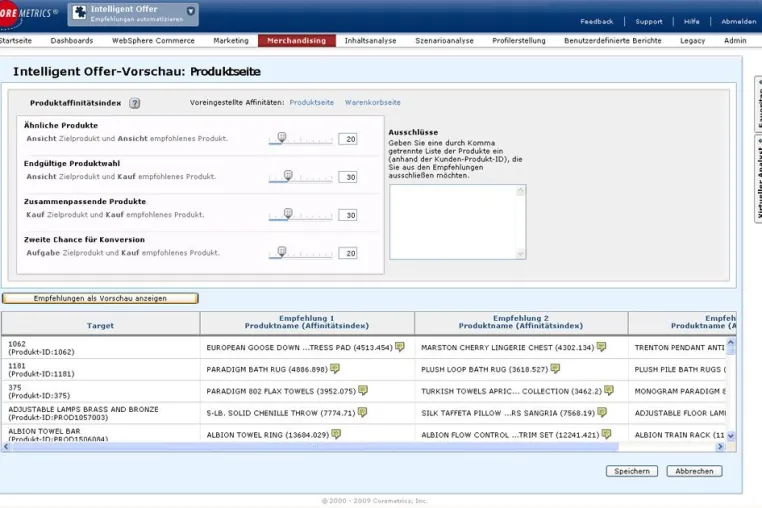Image resolution: width=762 pixels, height=508 pixels.
Task: Click the Empfehlung 2 column header
Action: click(x=521, y=322)
